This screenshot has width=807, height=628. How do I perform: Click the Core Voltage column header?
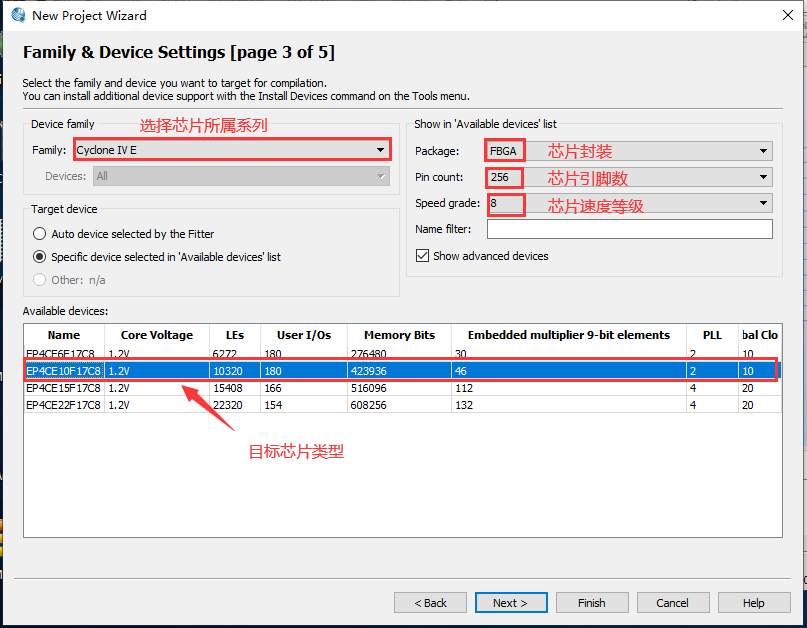156,335
